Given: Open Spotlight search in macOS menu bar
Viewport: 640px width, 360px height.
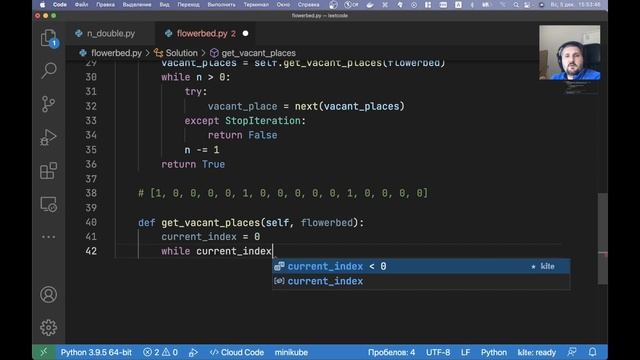Looking at the screenshot, I should tap(516, 5).
